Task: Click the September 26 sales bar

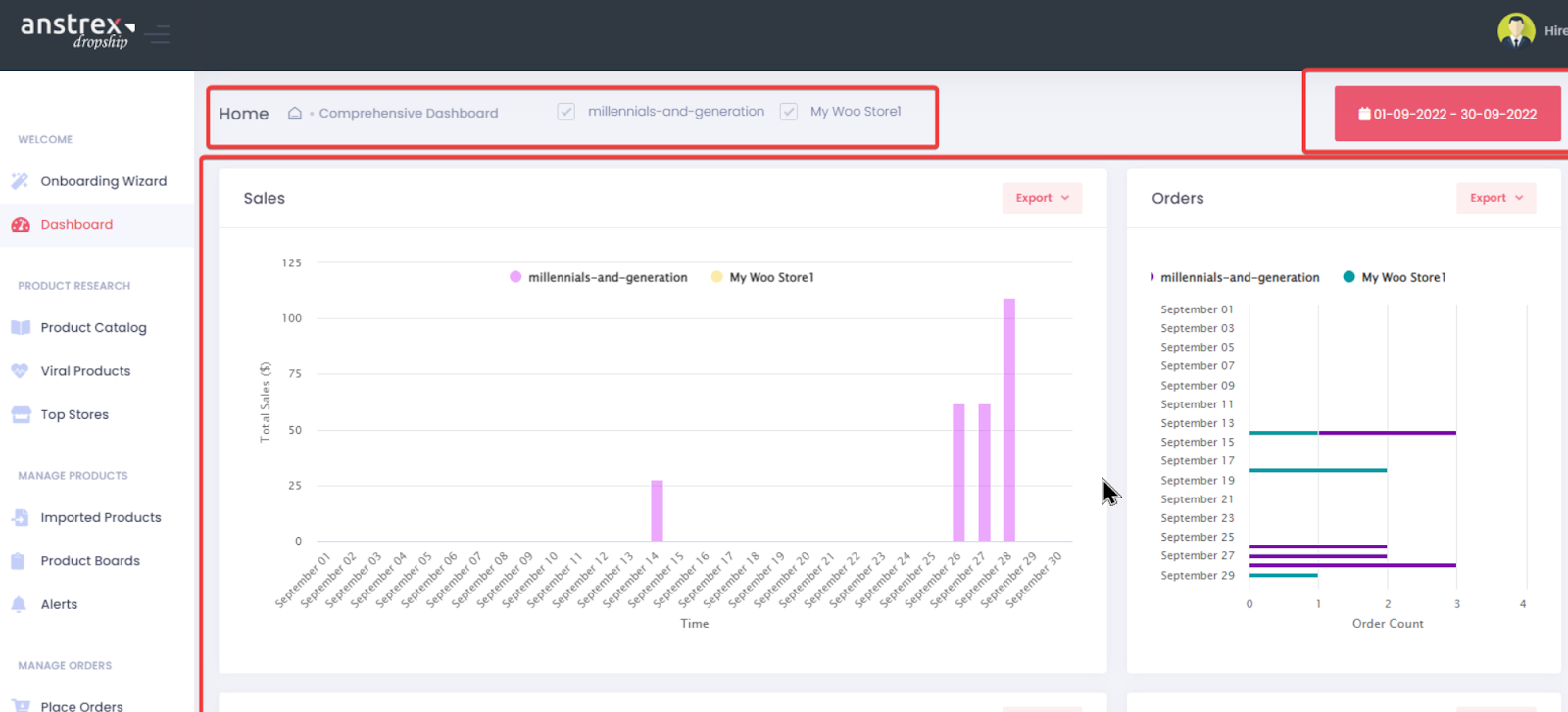Action: pyautogui.click(x=958, y=472)
